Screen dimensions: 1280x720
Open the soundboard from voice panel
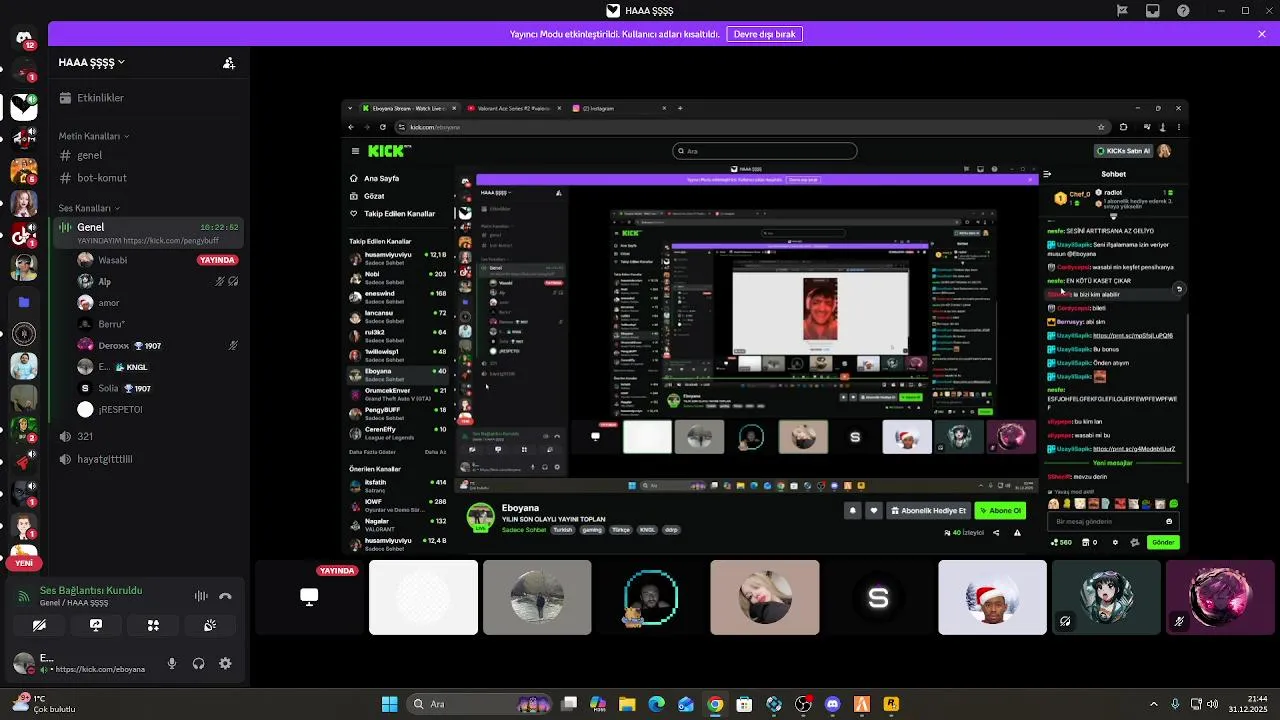point(210,625)
